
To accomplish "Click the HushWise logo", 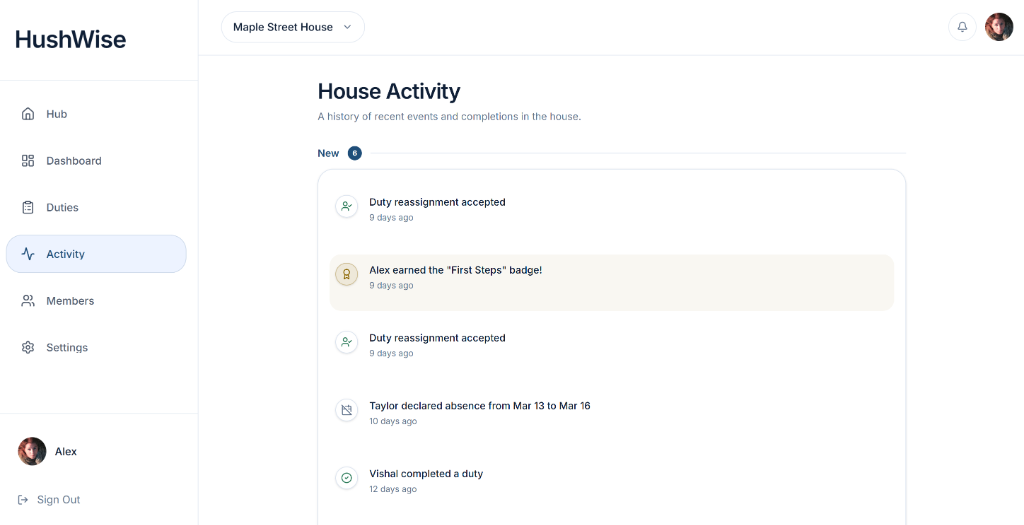I will click(71, 40).
